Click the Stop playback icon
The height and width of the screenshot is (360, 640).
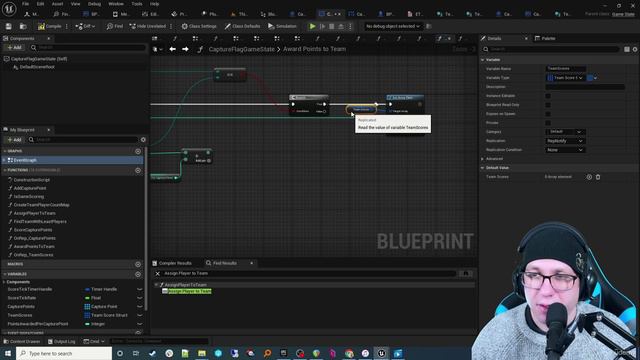(x=331, y=26)
